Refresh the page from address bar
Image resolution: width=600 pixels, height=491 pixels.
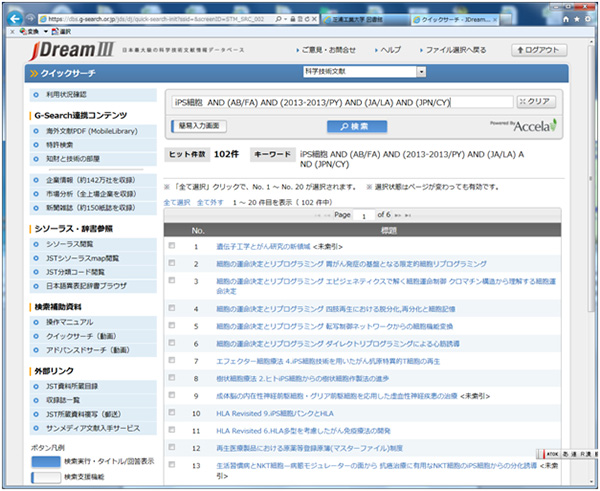pos(307,19)
